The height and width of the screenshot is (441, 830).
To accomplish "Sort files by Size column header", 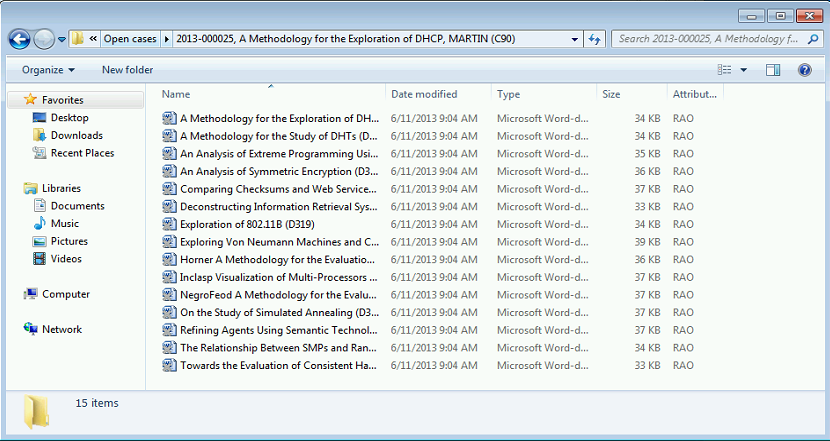I will tap(611, 94).
